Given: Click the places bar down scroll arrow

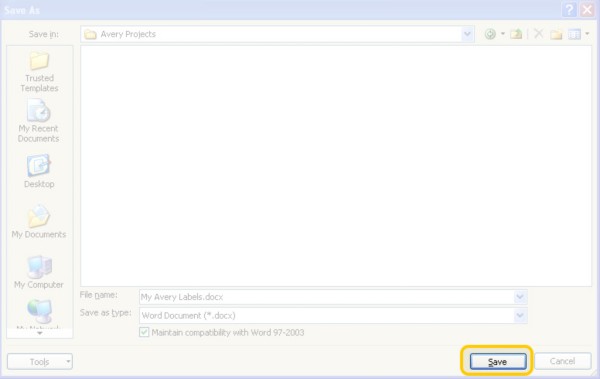Looking at the screenshot, I should [40, 333].
